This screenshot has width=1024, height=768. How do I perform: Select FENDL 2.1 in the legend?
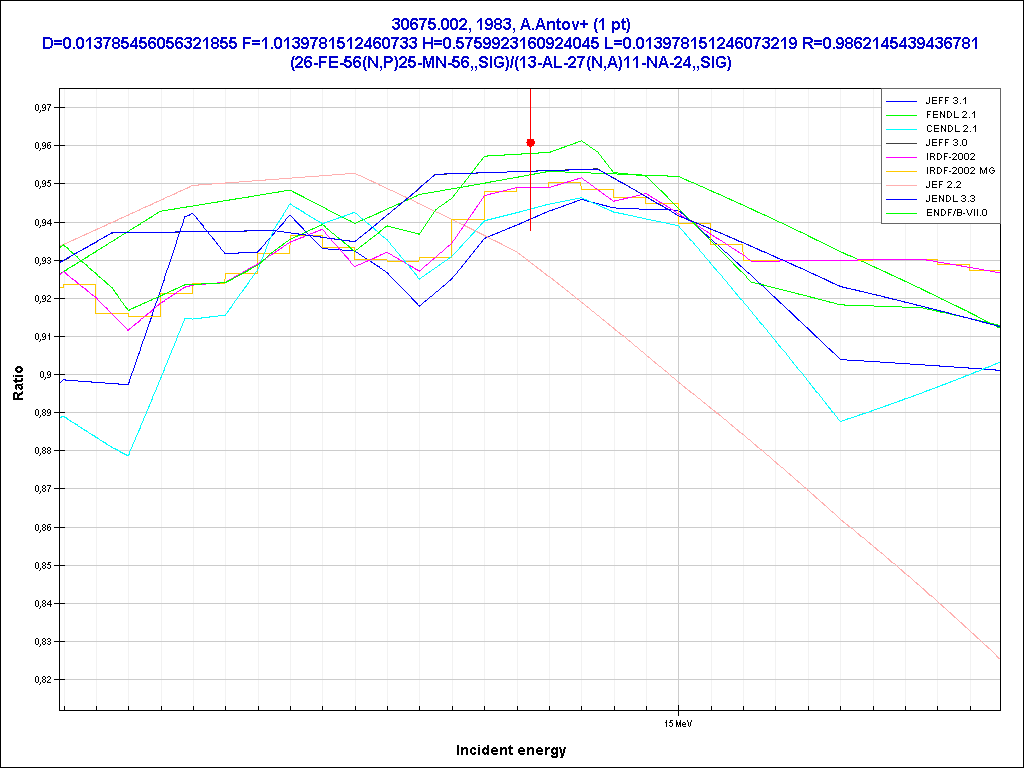pyautogui.click(x=948, y=115)
